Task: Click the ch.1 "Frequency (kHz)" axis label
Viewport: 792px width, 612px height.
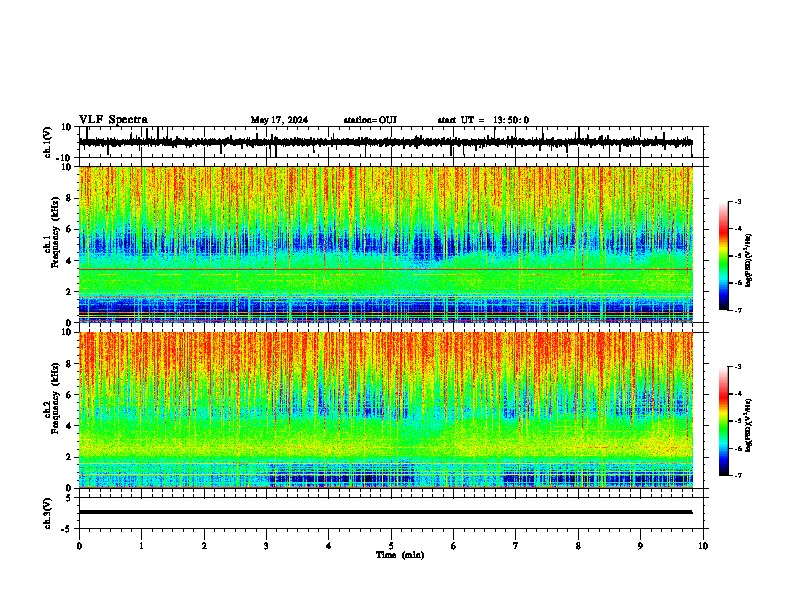Action: pyautogui.click(x=56, y=233)
